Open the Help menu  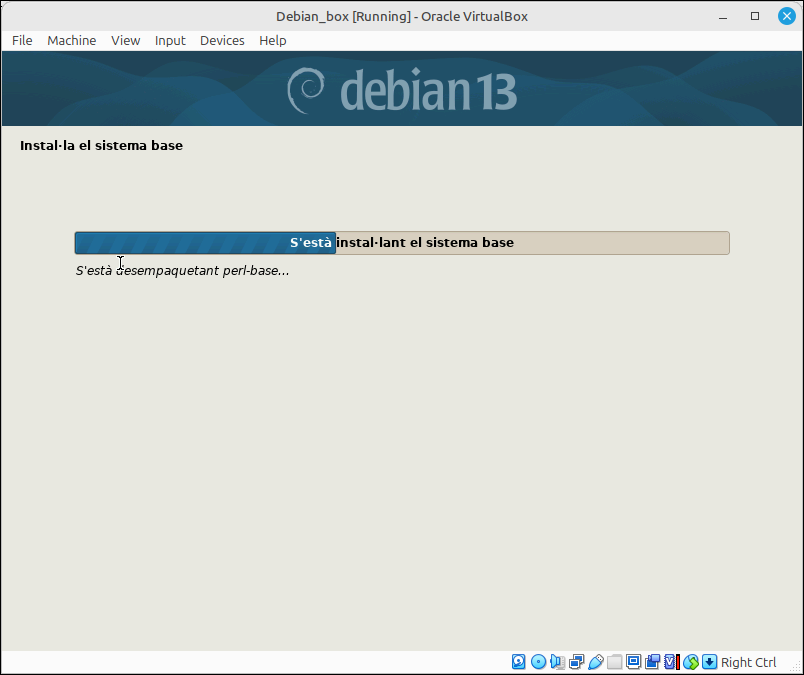tap(273, 41)
